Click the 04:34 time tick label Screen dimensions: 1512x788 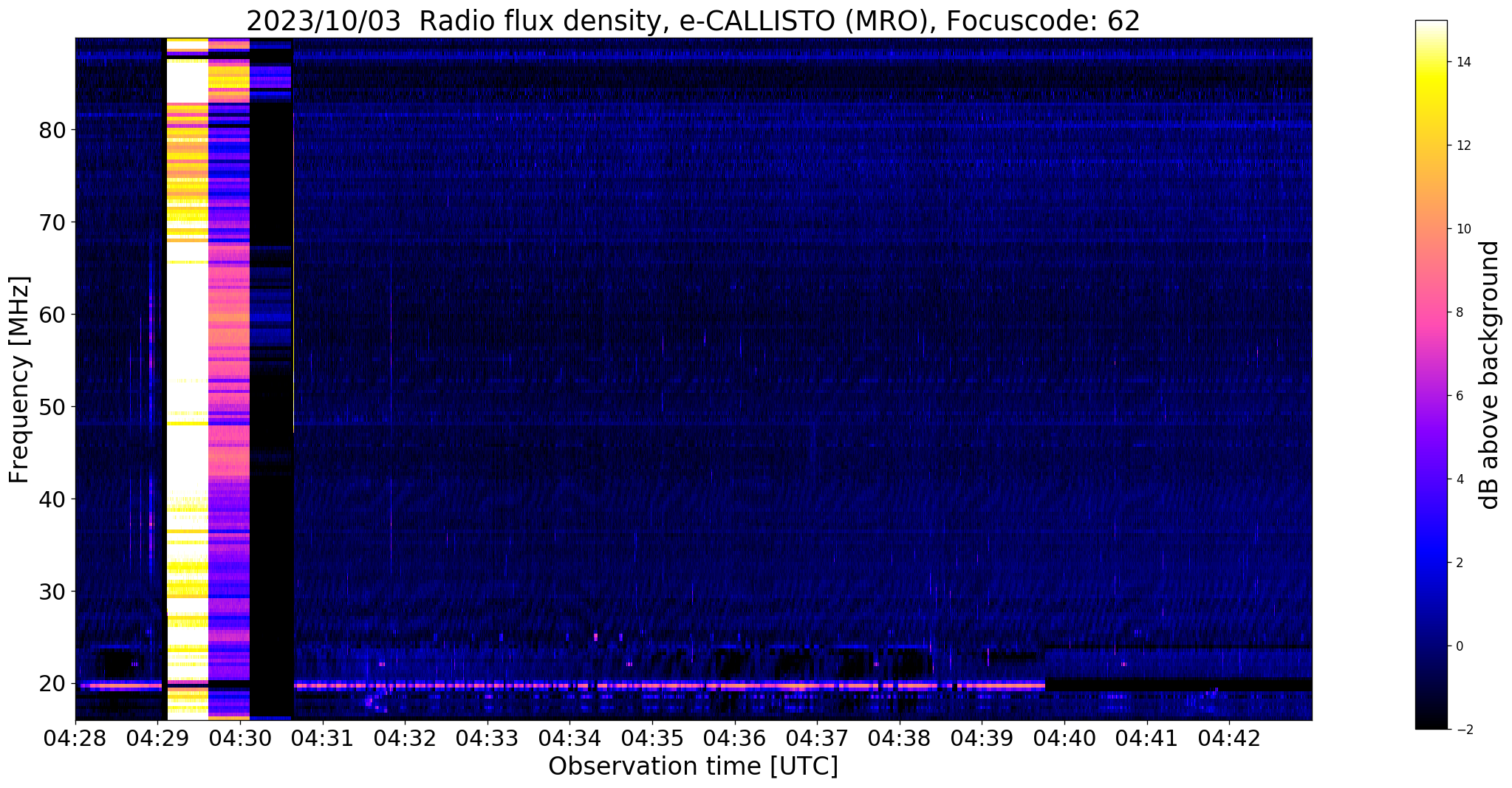point(569,739)
